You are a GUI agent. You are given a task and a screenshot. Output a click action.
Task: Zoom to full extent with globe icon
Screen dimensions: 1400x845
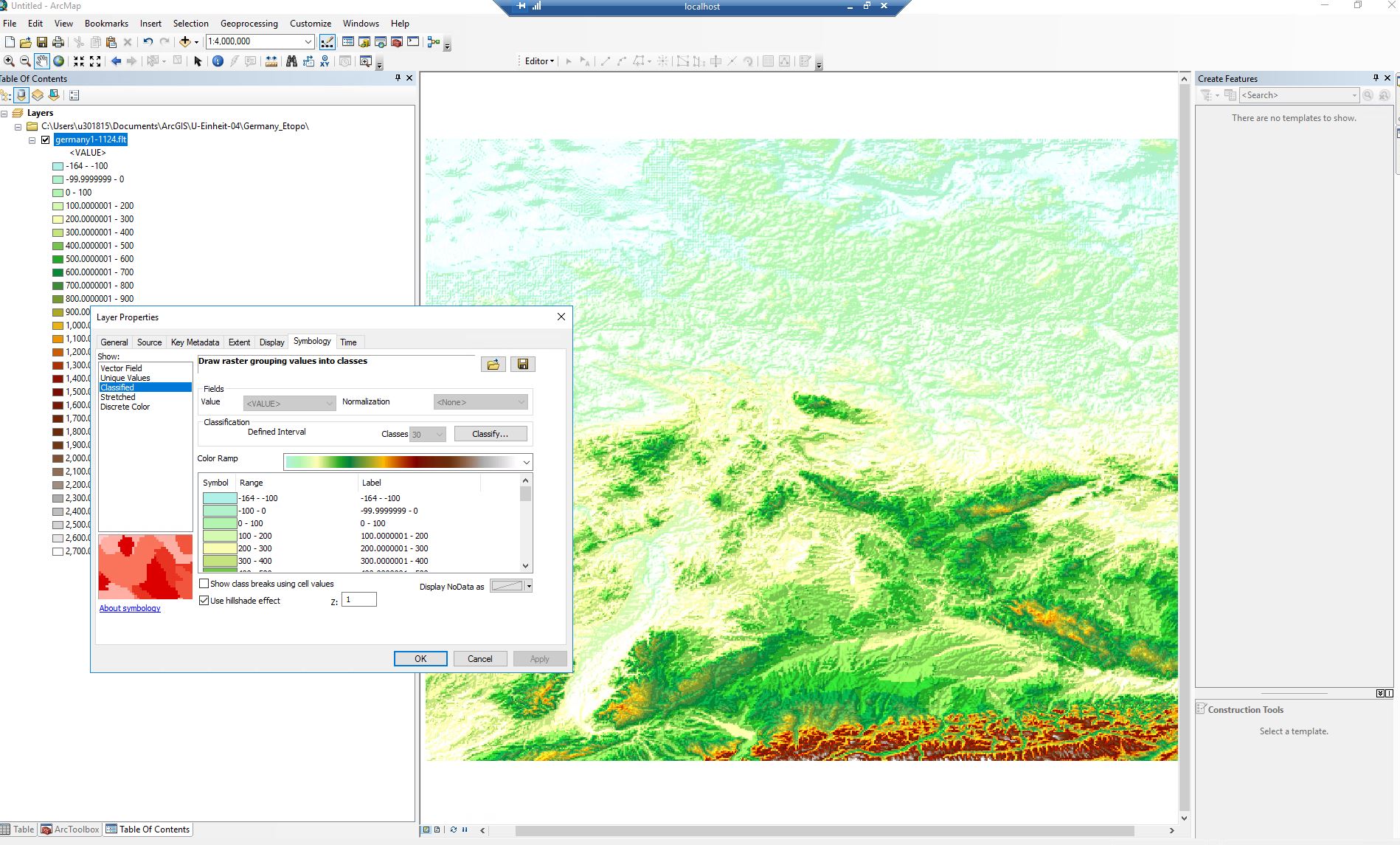coord(58,61)
